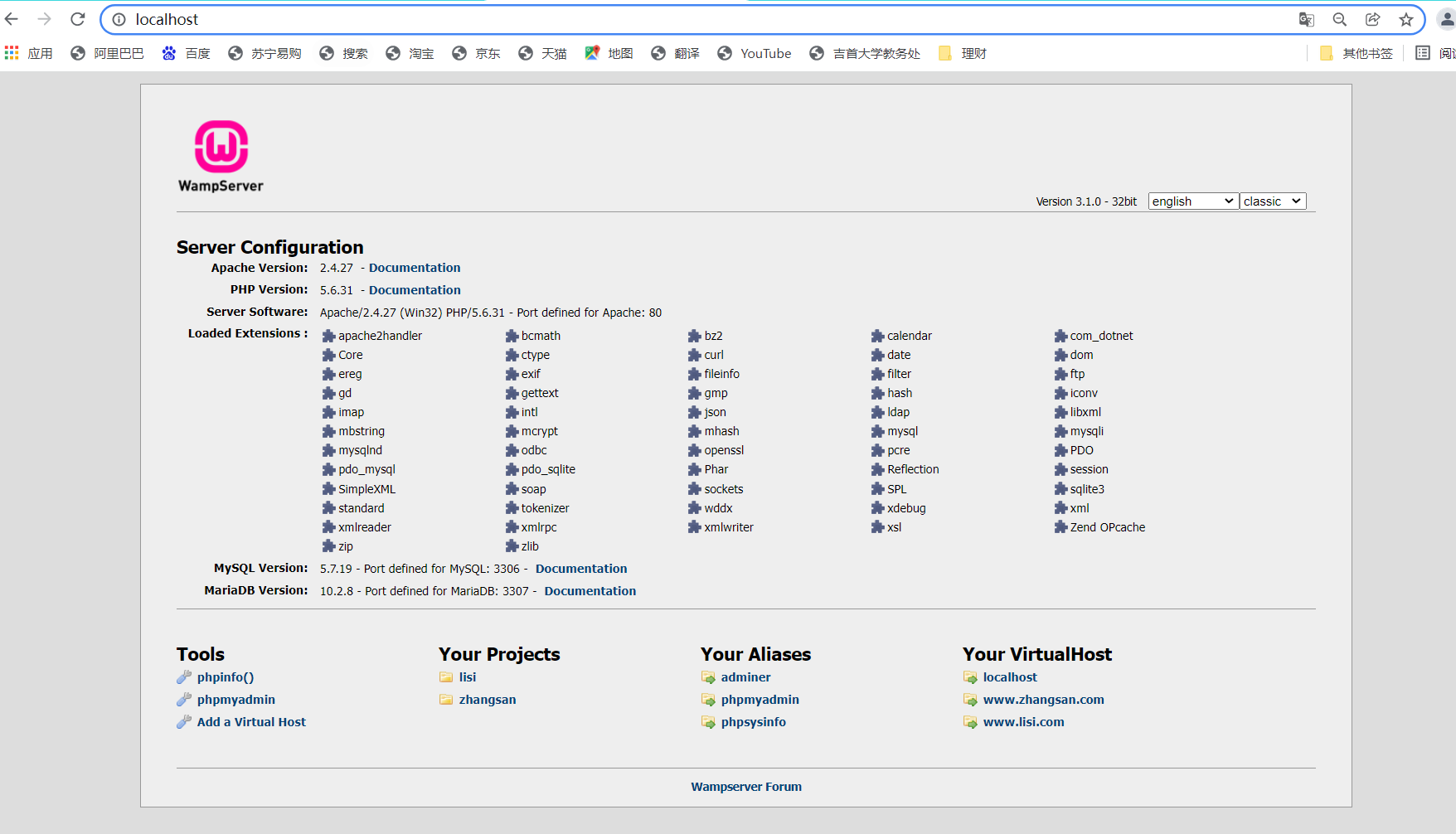This screenshot has width=1456, height=834.
Task: Click the browser forward arrow
Action: pos(45,19)
